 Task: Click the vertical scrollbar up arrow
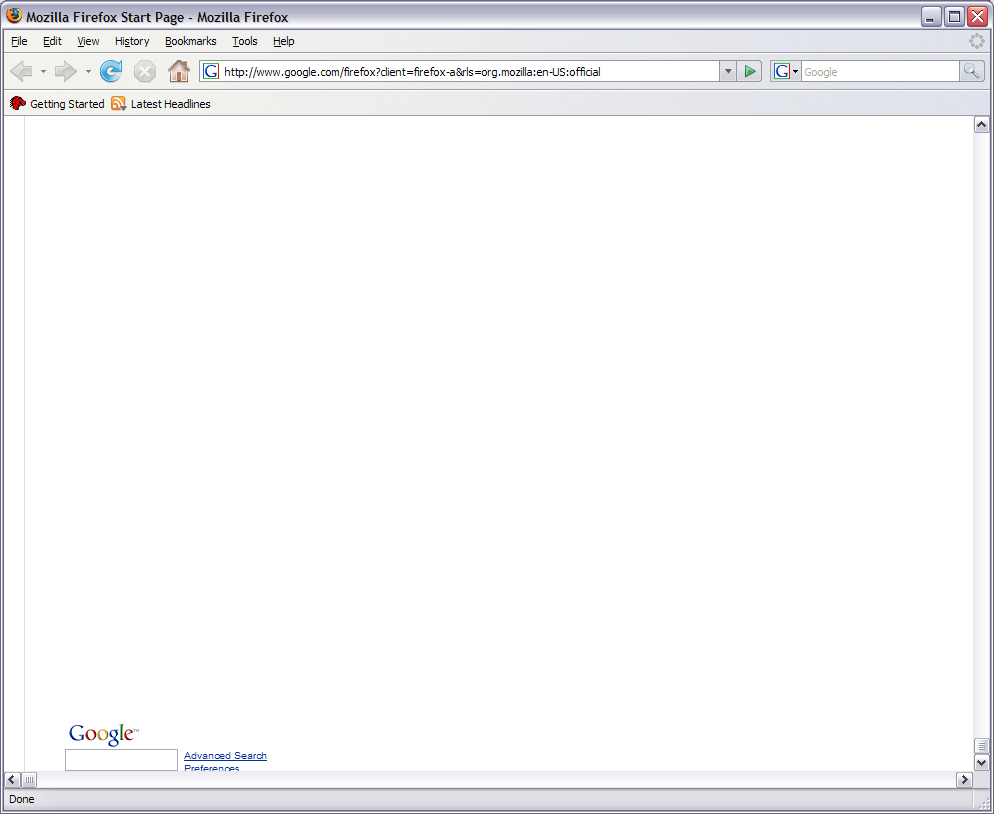pos(981,124)
